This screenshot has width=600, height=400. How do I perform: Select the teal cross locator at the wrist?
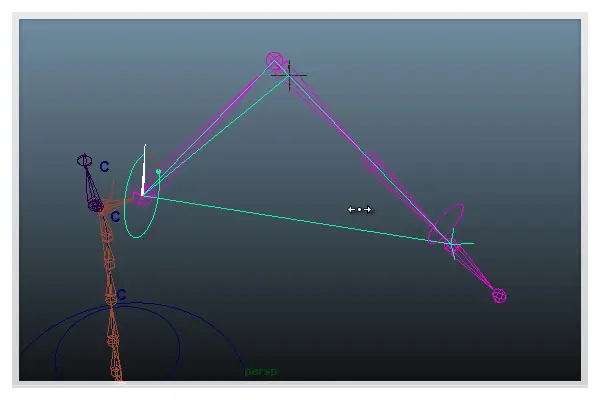coord(453,244)
